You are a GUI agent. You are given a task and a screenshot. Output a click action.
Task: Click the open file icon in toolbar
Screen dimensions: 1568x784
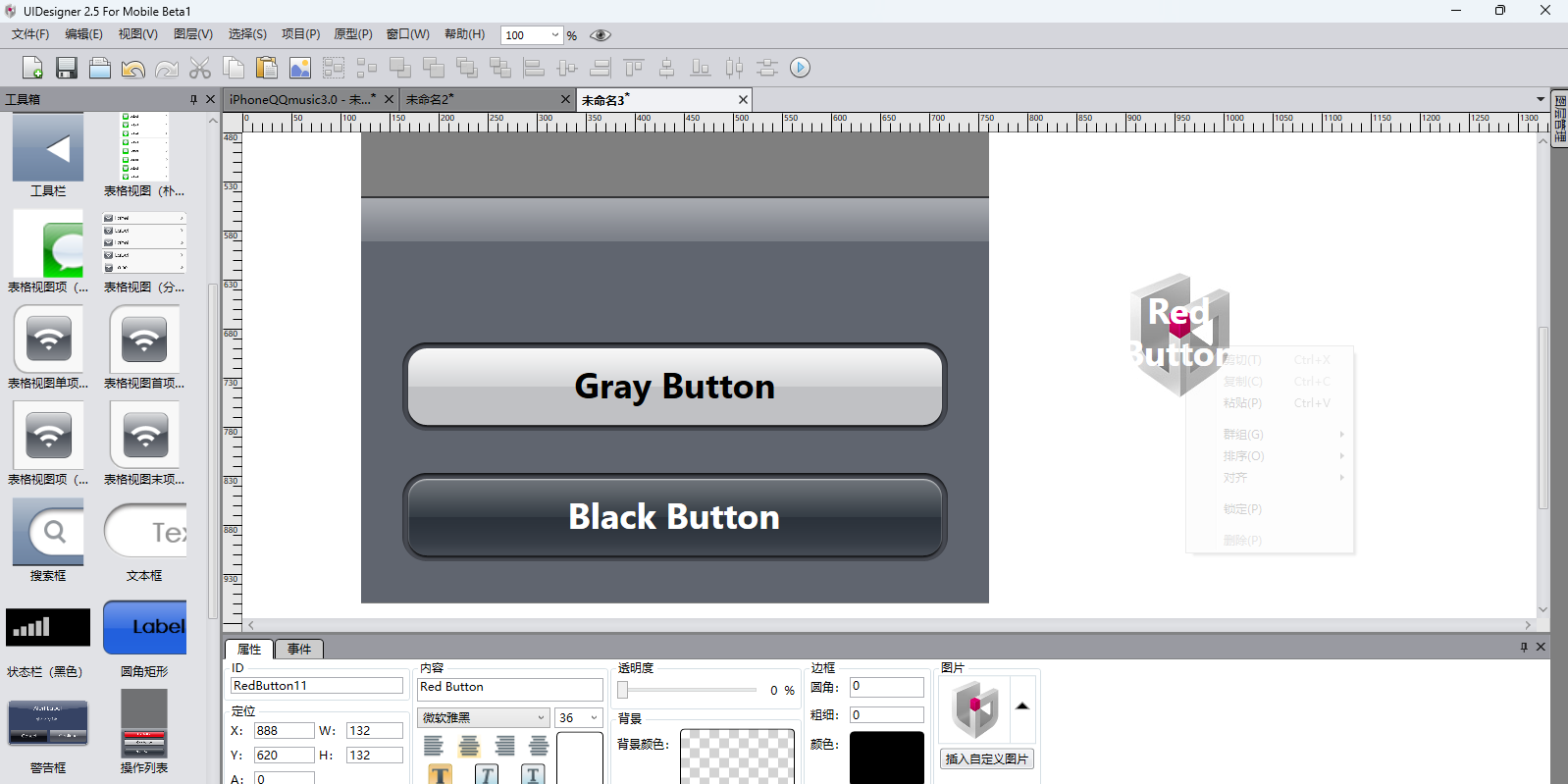[x=100, y=68]
